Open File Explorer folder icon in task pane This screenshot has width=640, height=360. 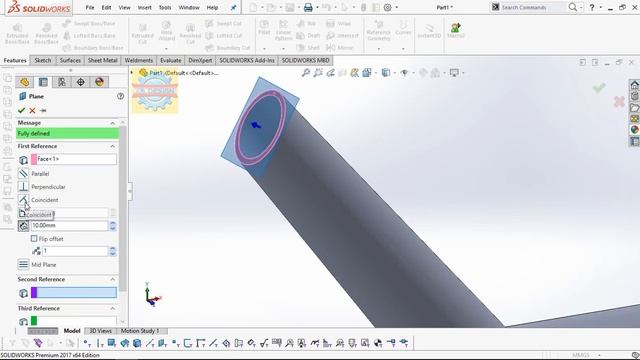pos(635,108)
